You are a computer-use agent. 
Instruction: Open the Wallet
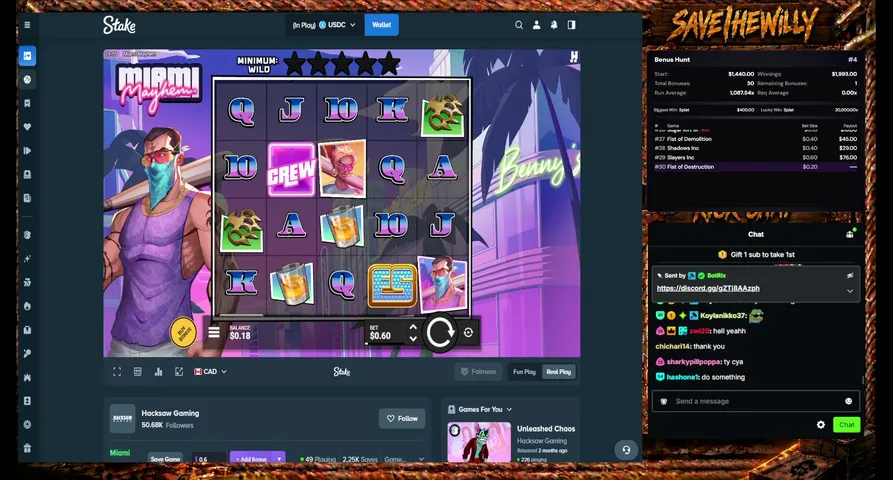382,25
